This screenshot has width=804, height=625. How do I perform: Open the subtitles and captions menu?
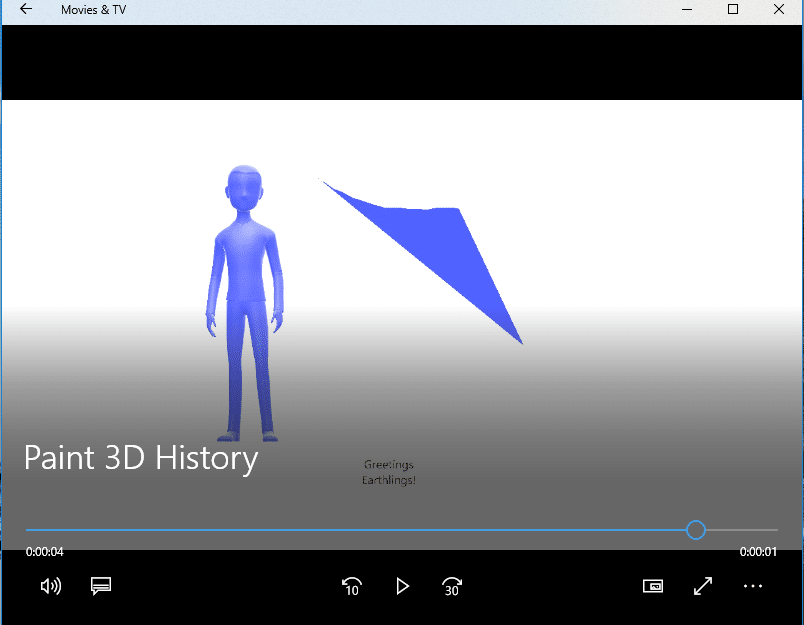click(101, 586)
